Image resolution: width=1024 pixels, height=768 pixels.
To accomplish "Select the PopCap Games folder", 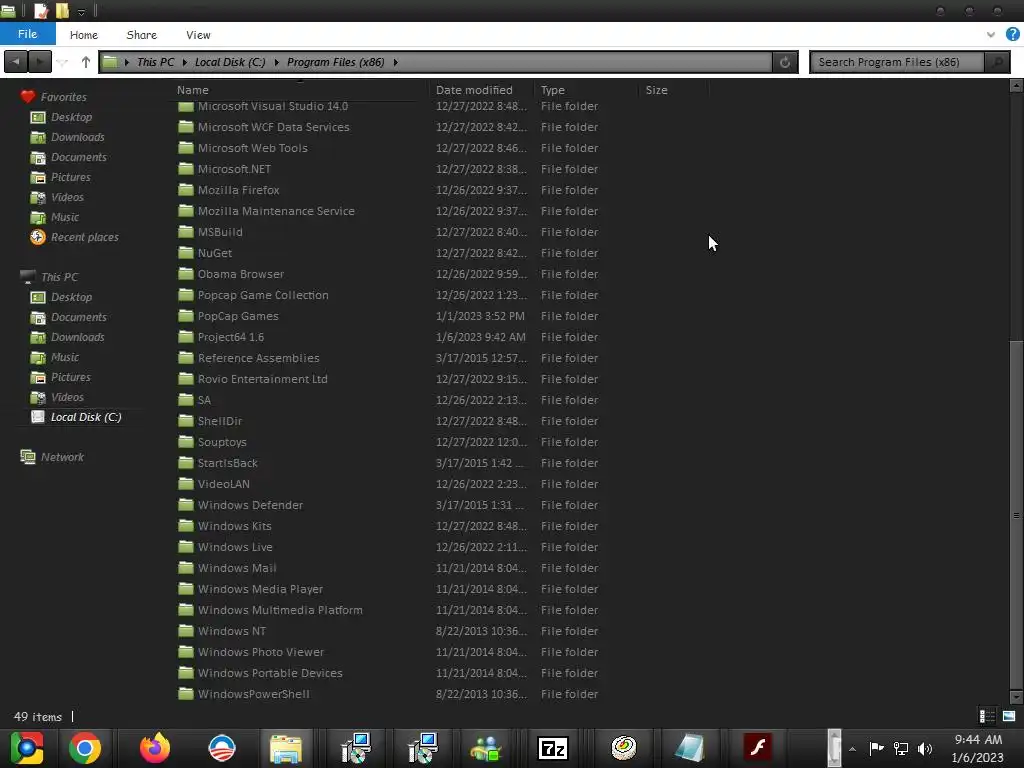I will [238, 316].
